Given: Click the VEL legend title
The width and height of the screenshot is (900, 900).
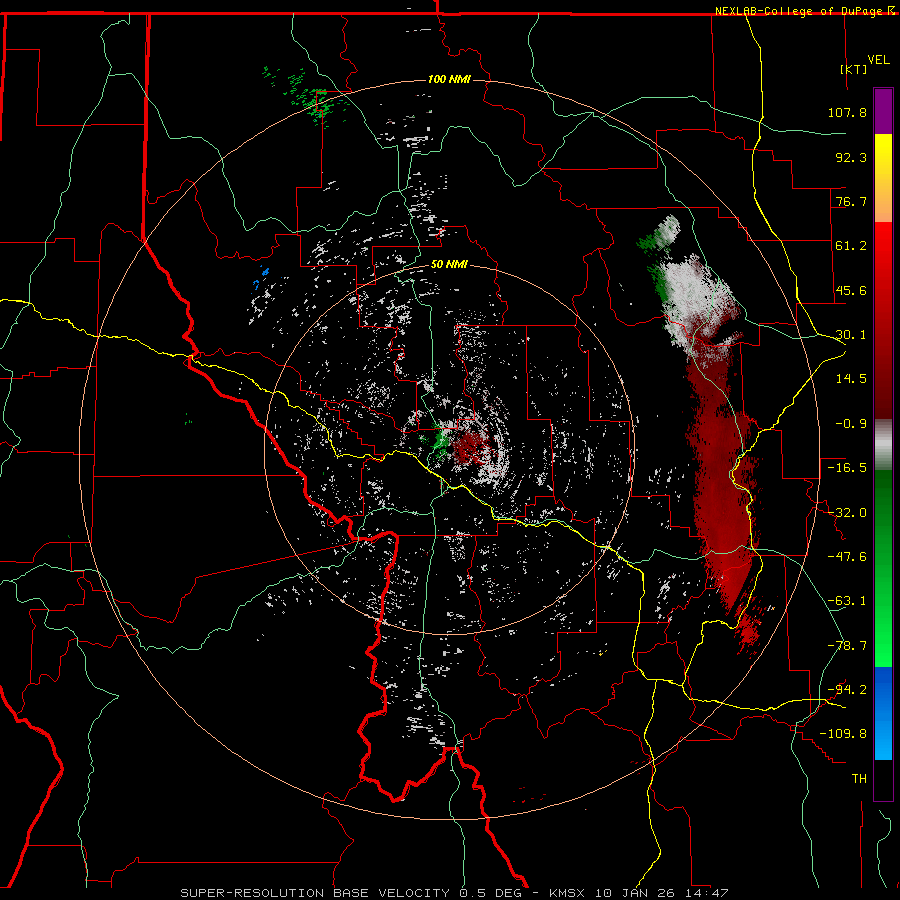Looking at the screenshot, I should [x=878, y=59].
